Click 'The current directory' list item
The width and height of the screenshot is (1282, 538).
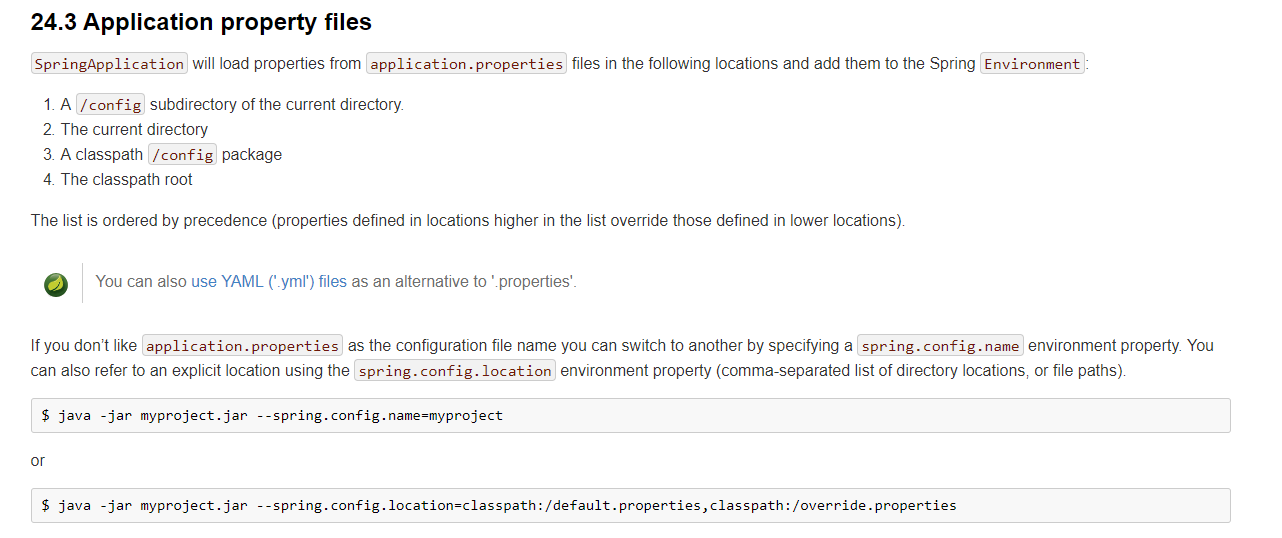pos(134,130)
